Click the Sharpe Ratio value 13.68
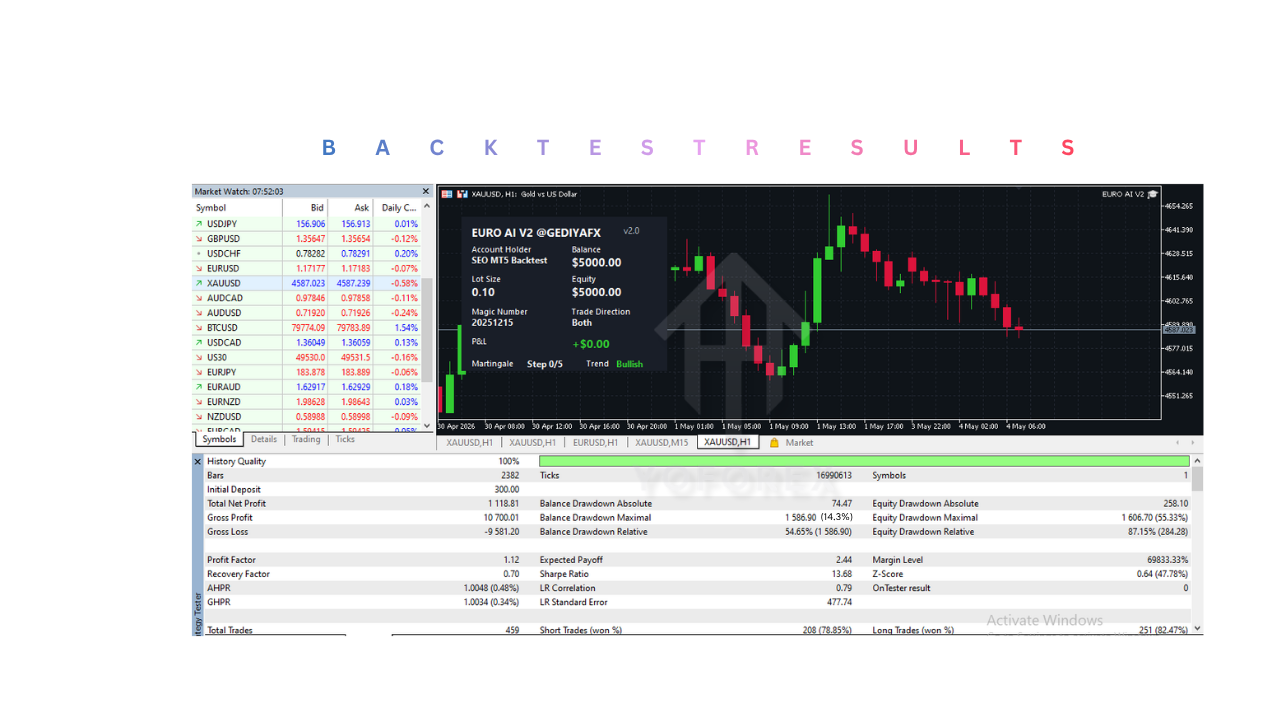The image size is (1280, 720). pyautogui.click(x=842, y=574)
